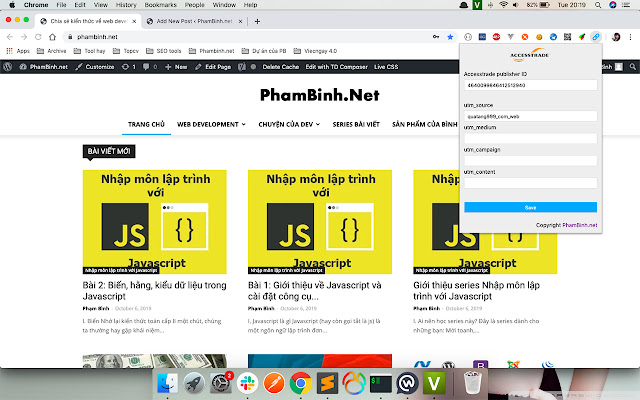Click the Bài 2 article JS thumbnail

point(154,222)
